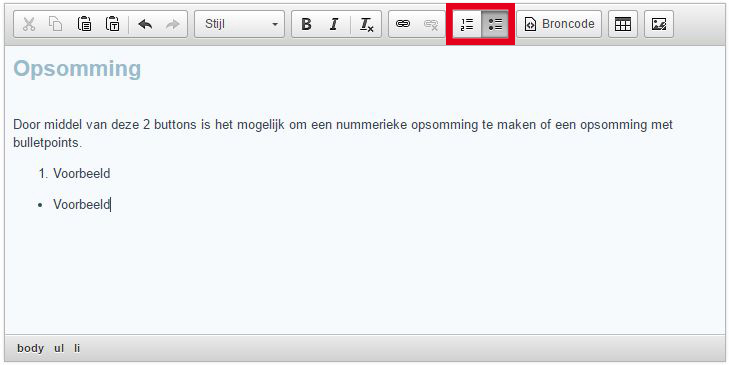Click the Opsomming heading
Viewport: 729px width, 365px height.
[77, 69]
